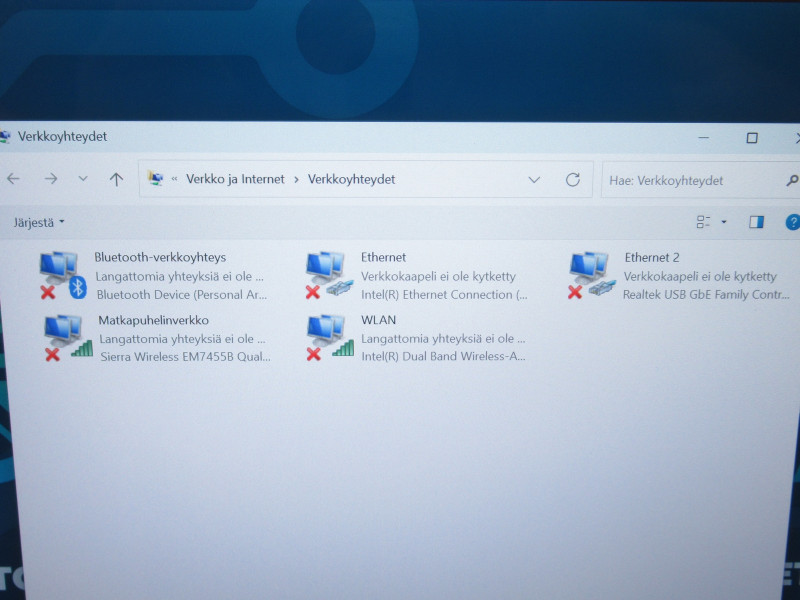Click the Matkapuhelinverkko name label

154,320
